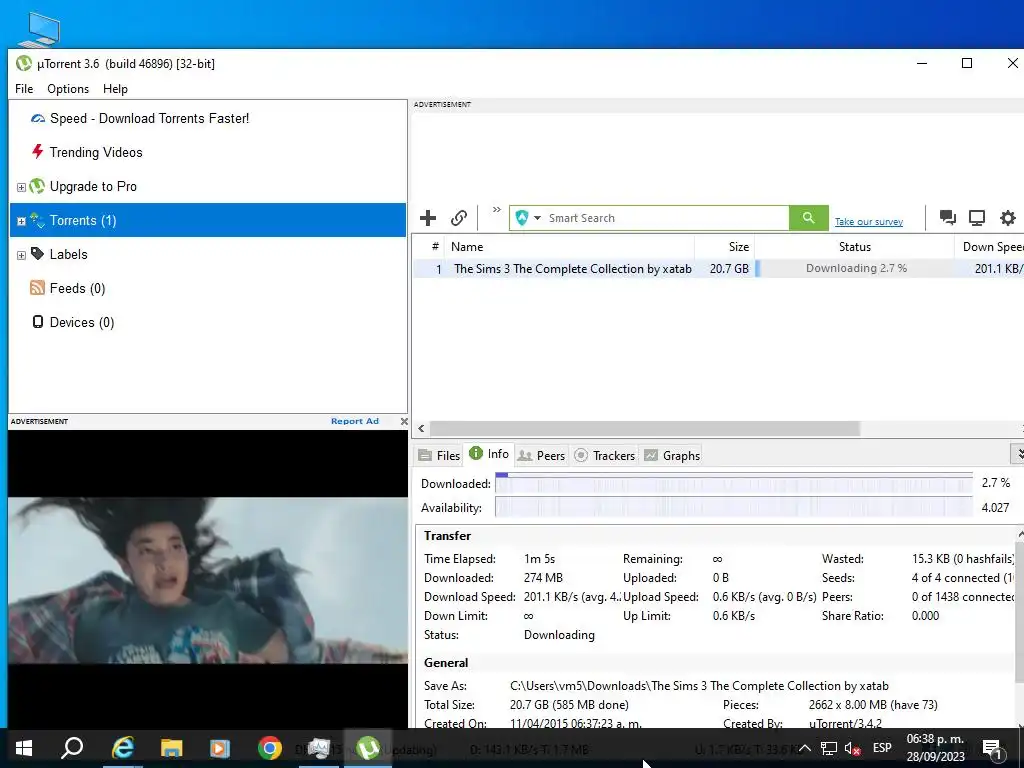The image size is (1024, 768).
Task: Click the green search magnifier button
Action: pos(808,218)
